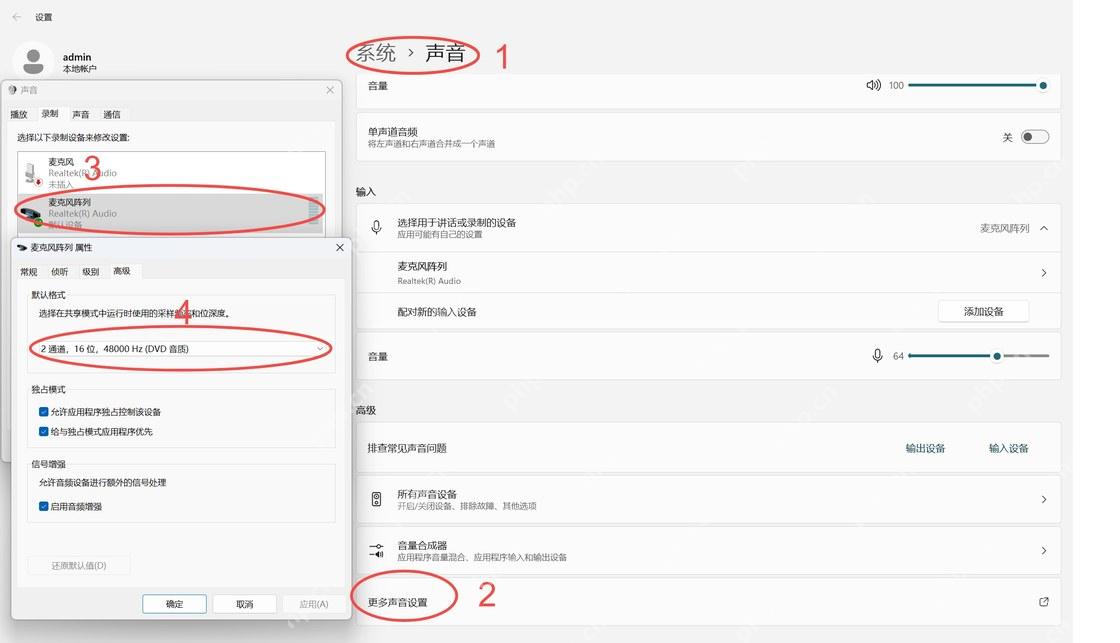Click the volume mixer sliders icon
The width and height of the screenshot is (1120, 643).
376,551
